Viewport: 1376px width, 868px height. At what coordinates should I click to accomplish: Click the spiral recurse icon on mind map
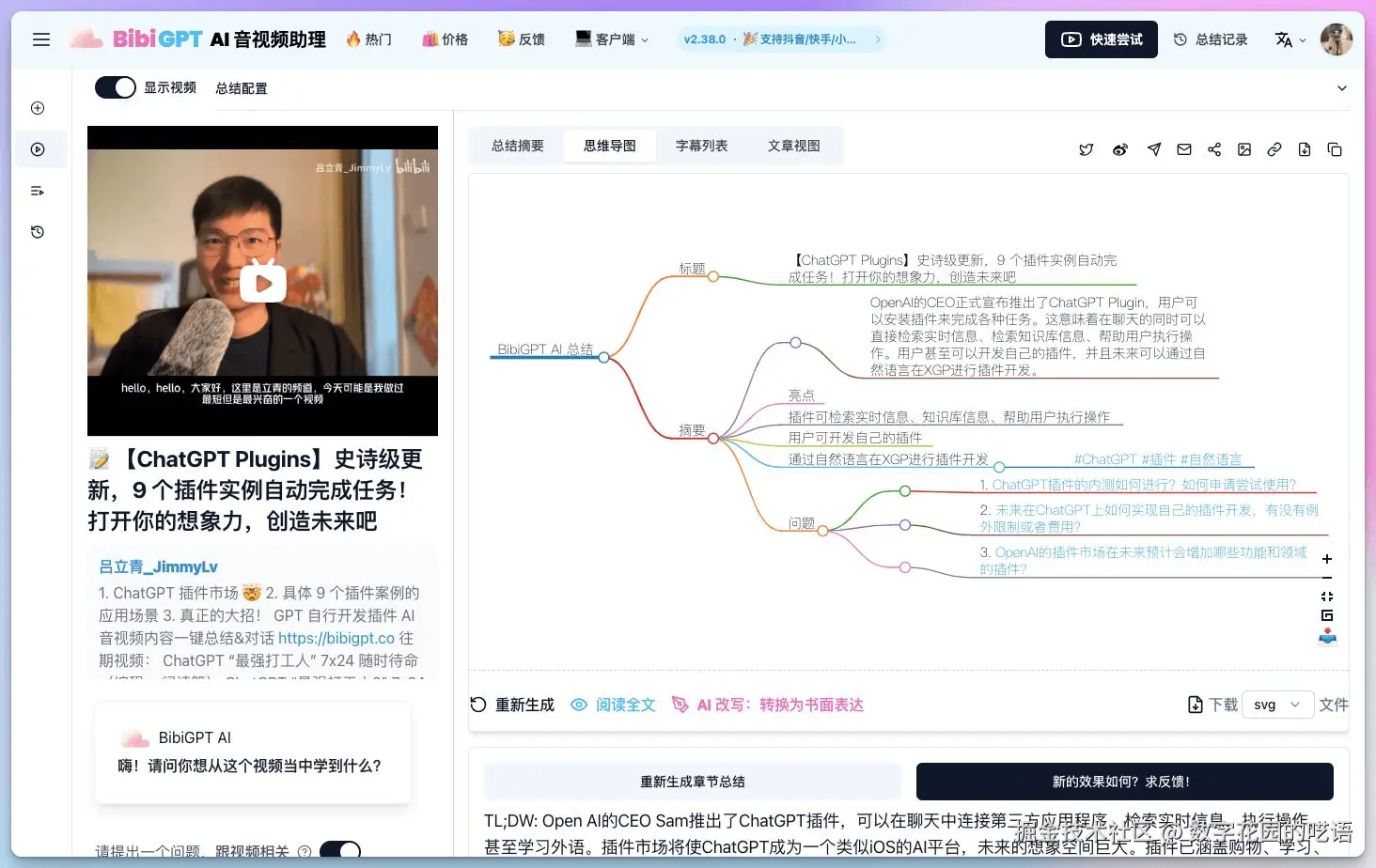click(1327, 615)
